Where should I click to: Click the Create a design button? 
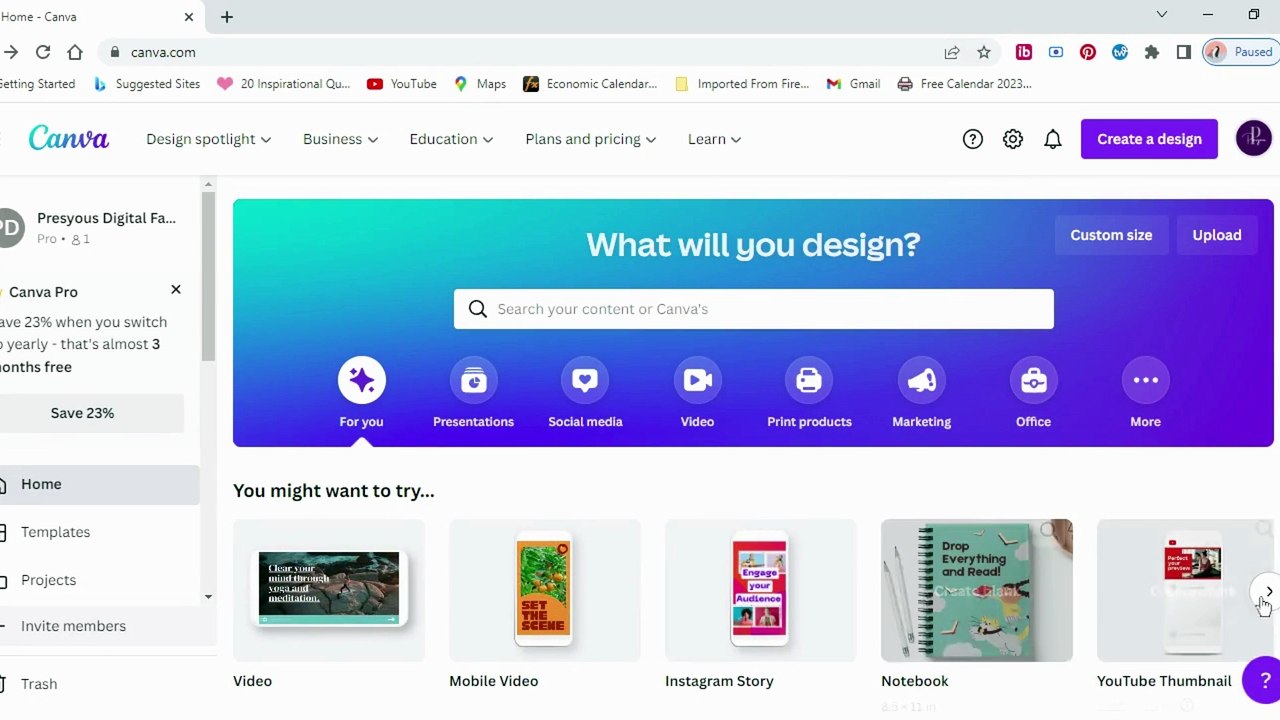coord(1149,139)
